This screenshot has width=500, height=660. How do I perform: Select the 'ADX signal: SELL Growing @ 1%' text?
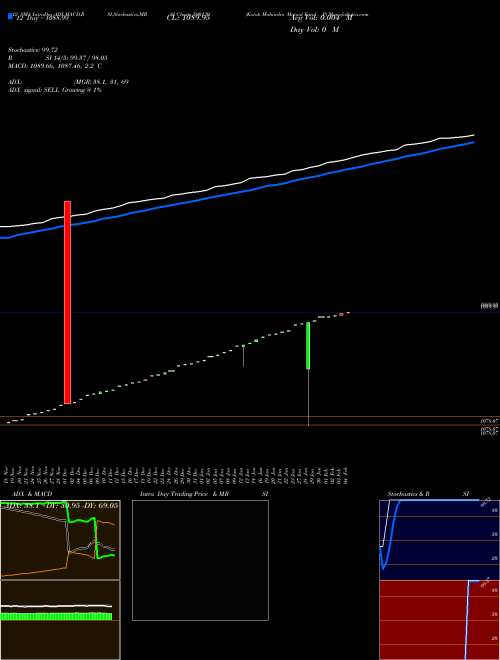click(55, 90)
